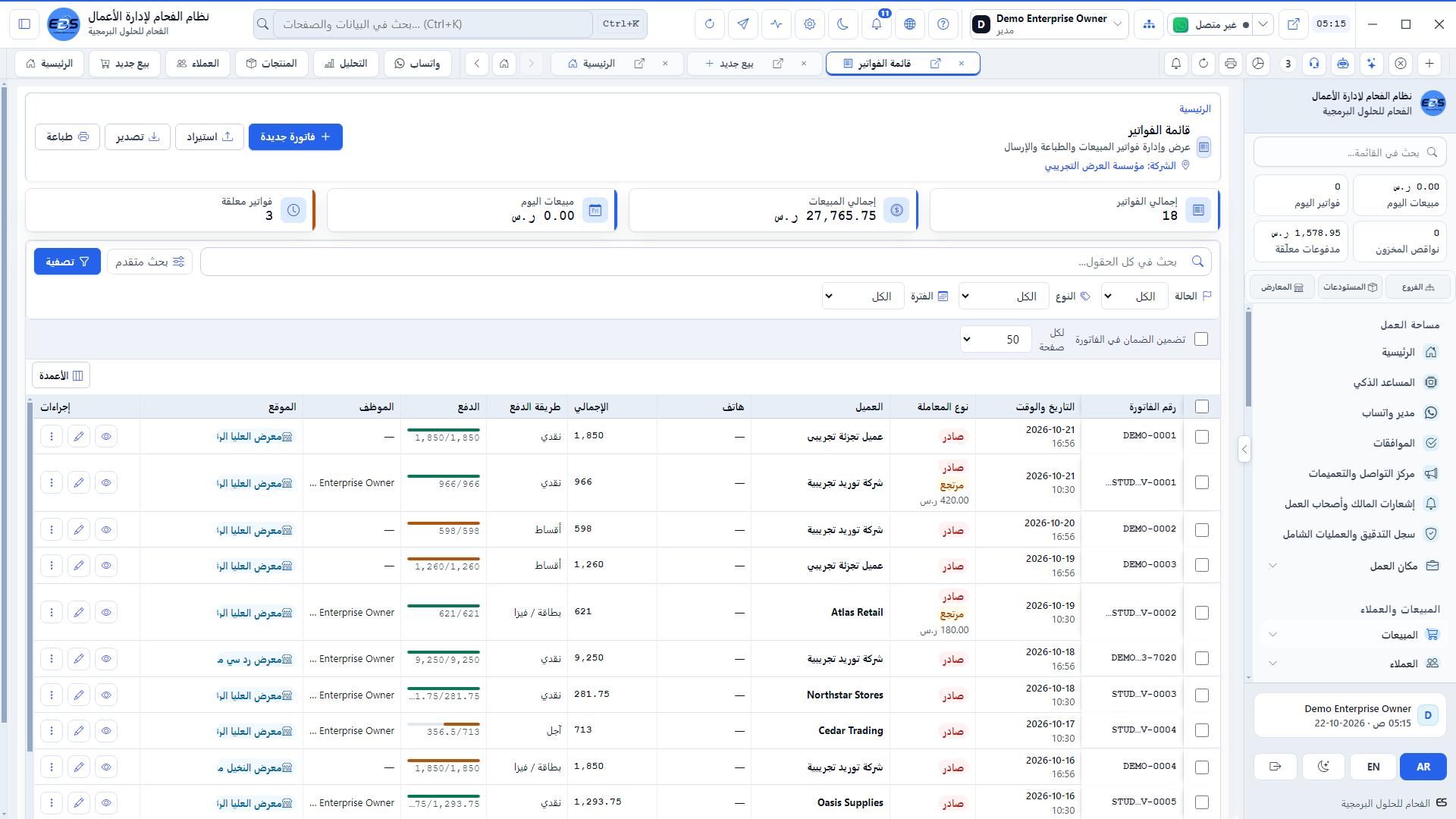
Task: Open the واتساب shortcut menu item
Action: [418, 64]
